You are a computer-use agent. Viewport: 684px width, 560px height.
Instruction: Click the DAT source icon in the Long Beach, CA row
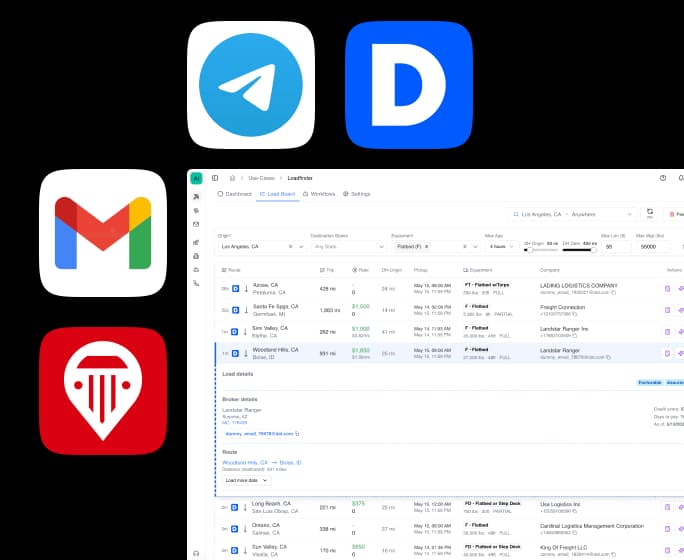(235, 507)
